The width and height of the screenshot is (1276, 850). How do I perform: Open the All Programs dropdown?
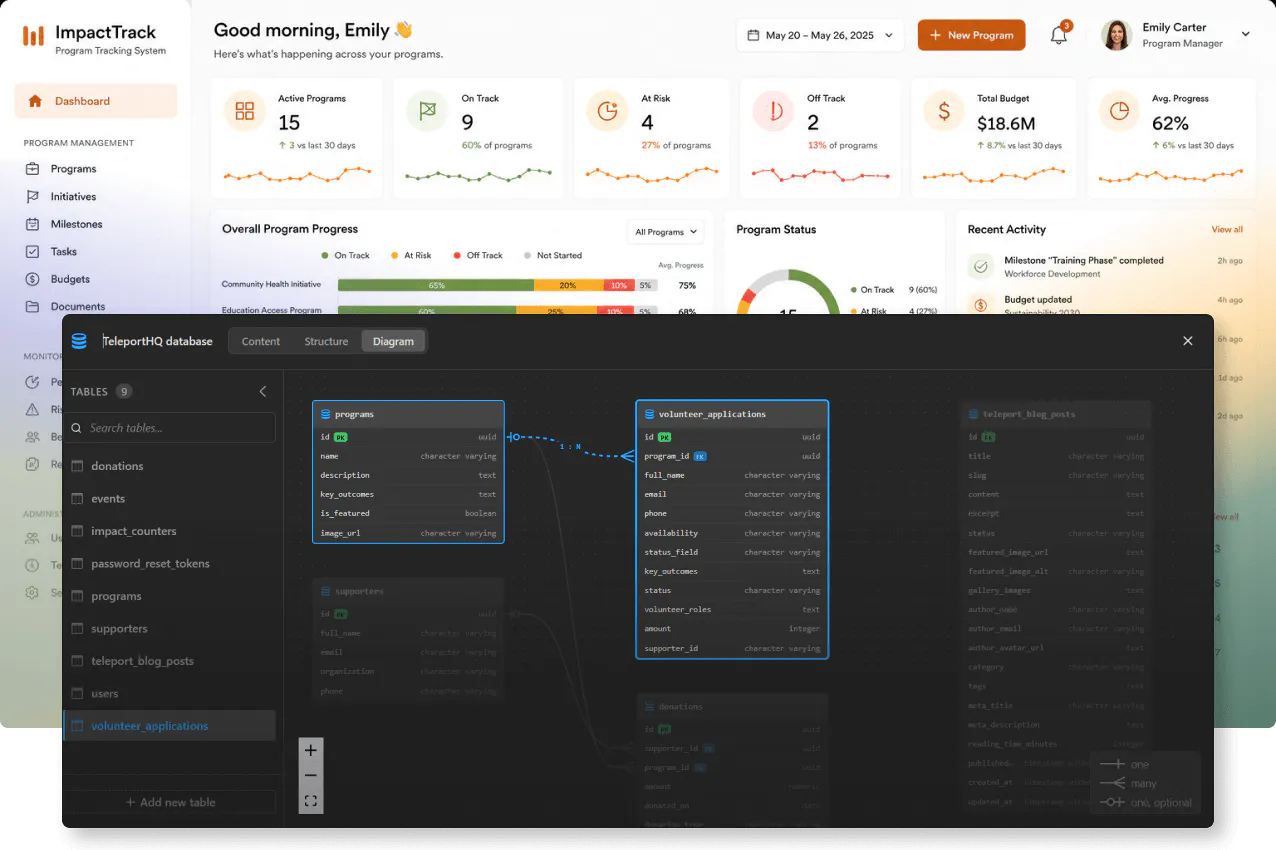coord(665,232)
